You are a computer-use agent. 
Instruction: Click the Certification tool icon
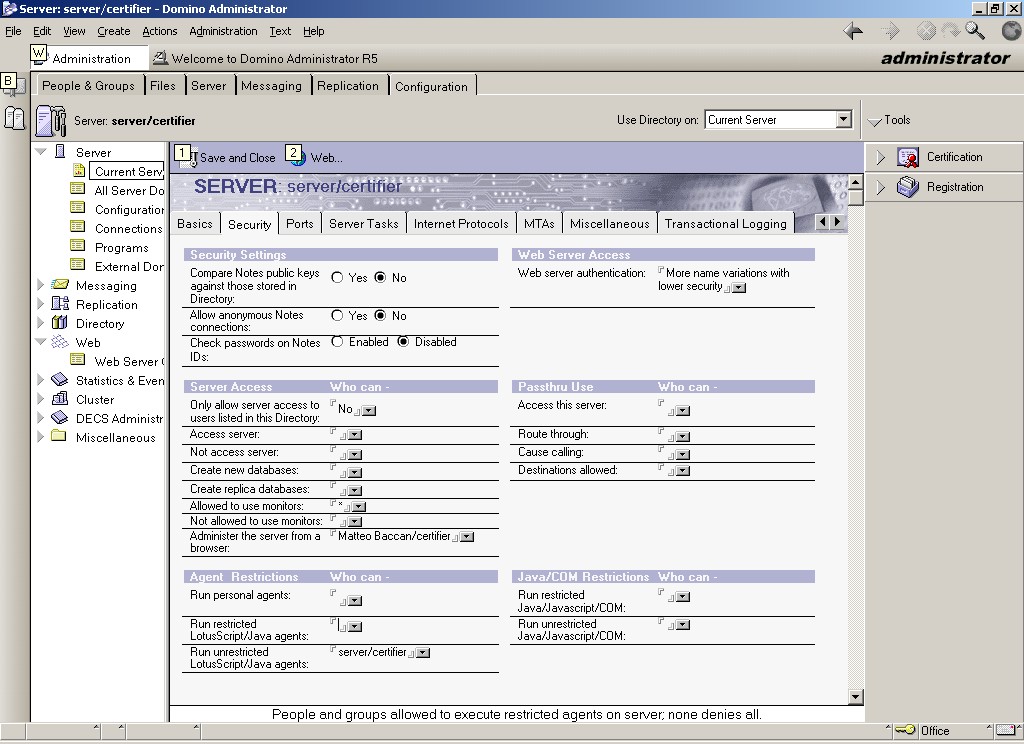pos(908,157)
